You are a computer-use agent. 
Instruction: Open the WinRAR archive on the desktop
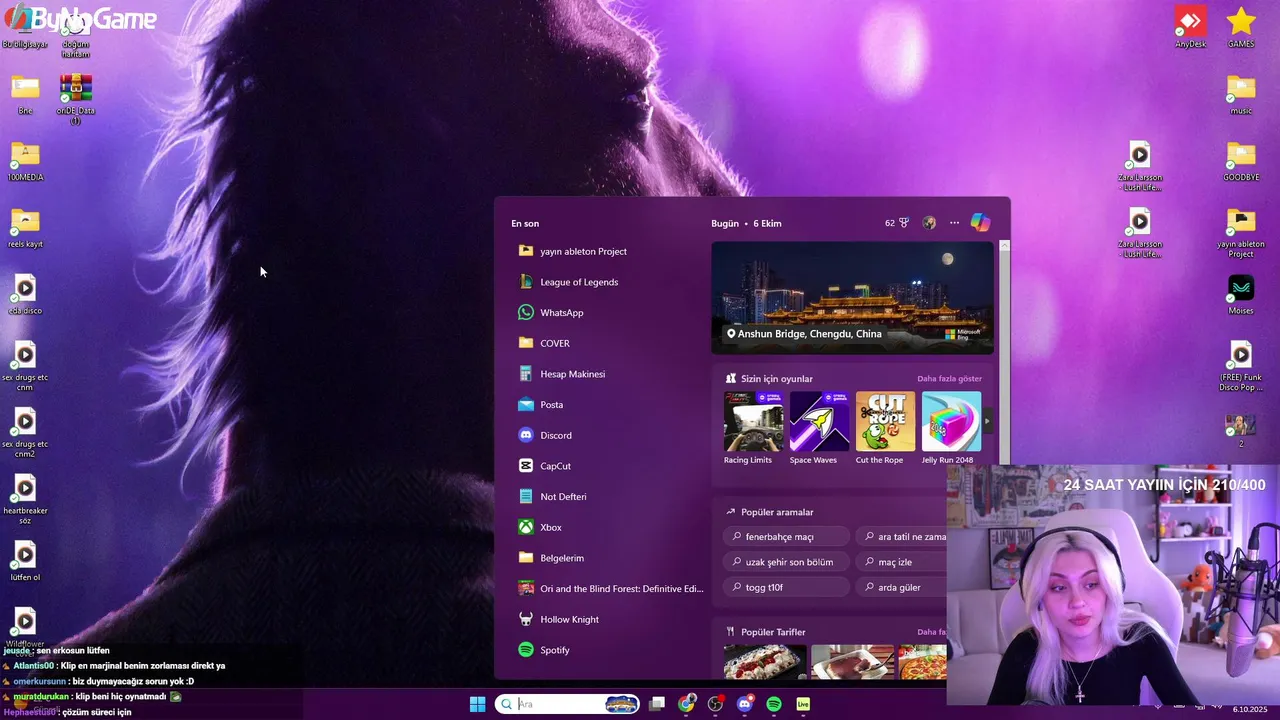(x=76, y=99)
